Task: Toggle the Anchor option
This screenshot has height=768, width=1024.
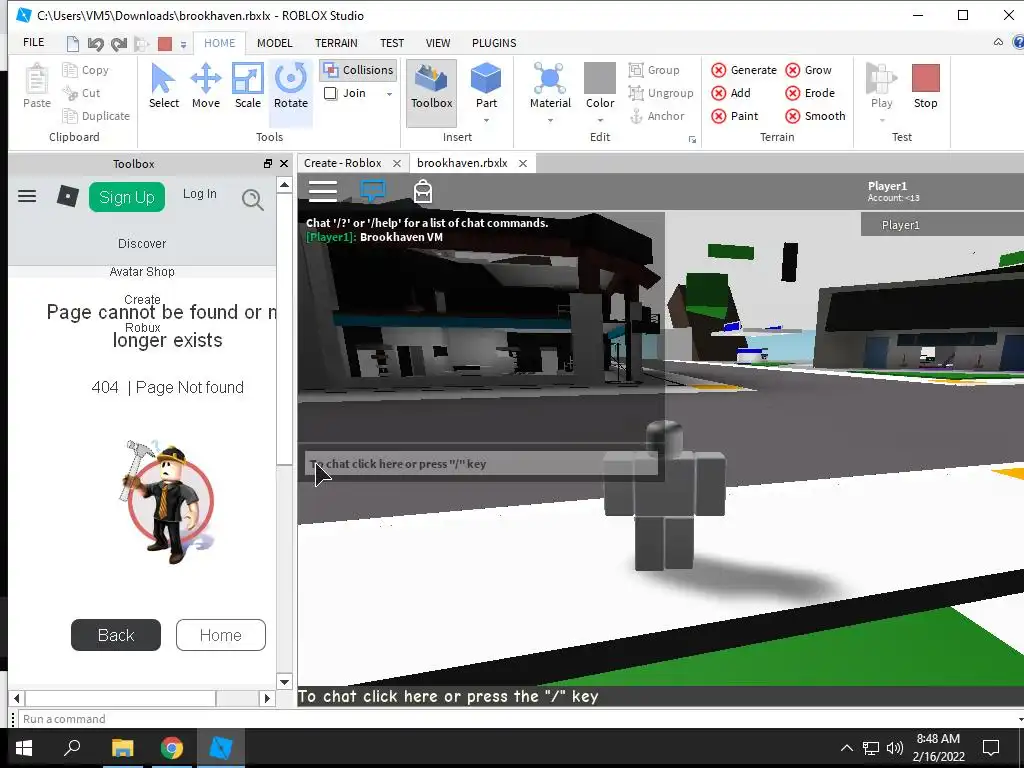Action: click(x=658, y=116)
